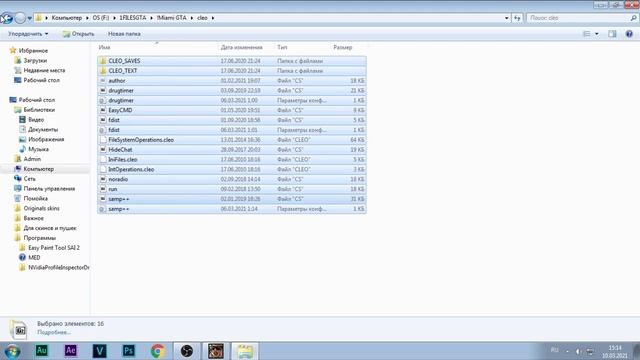Image resolution: width=640 pixels, height=360 pixels.
Task: Click the EasyCMD file icon
Action: point(103,110)
